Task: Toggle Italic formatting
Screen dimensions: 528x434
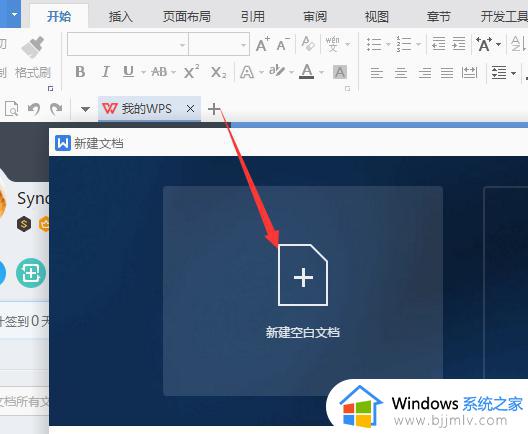Action: 105,72
